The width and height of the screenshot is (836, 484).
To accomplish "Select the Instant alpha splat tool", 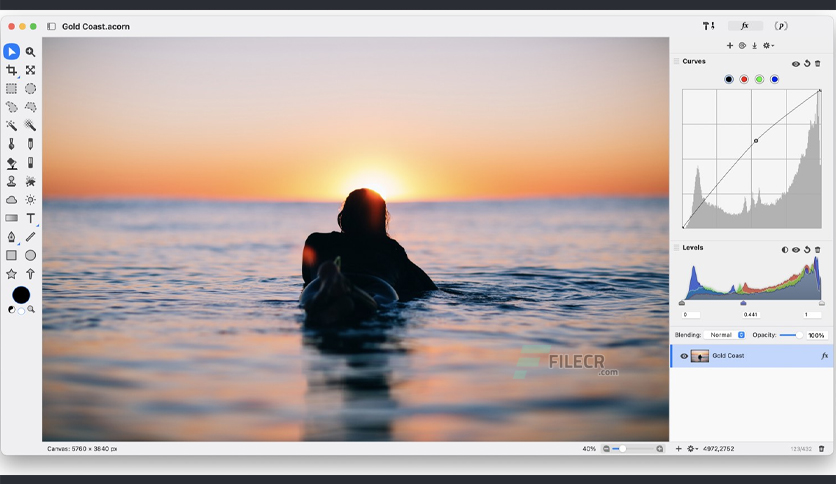I will [30, 181].
